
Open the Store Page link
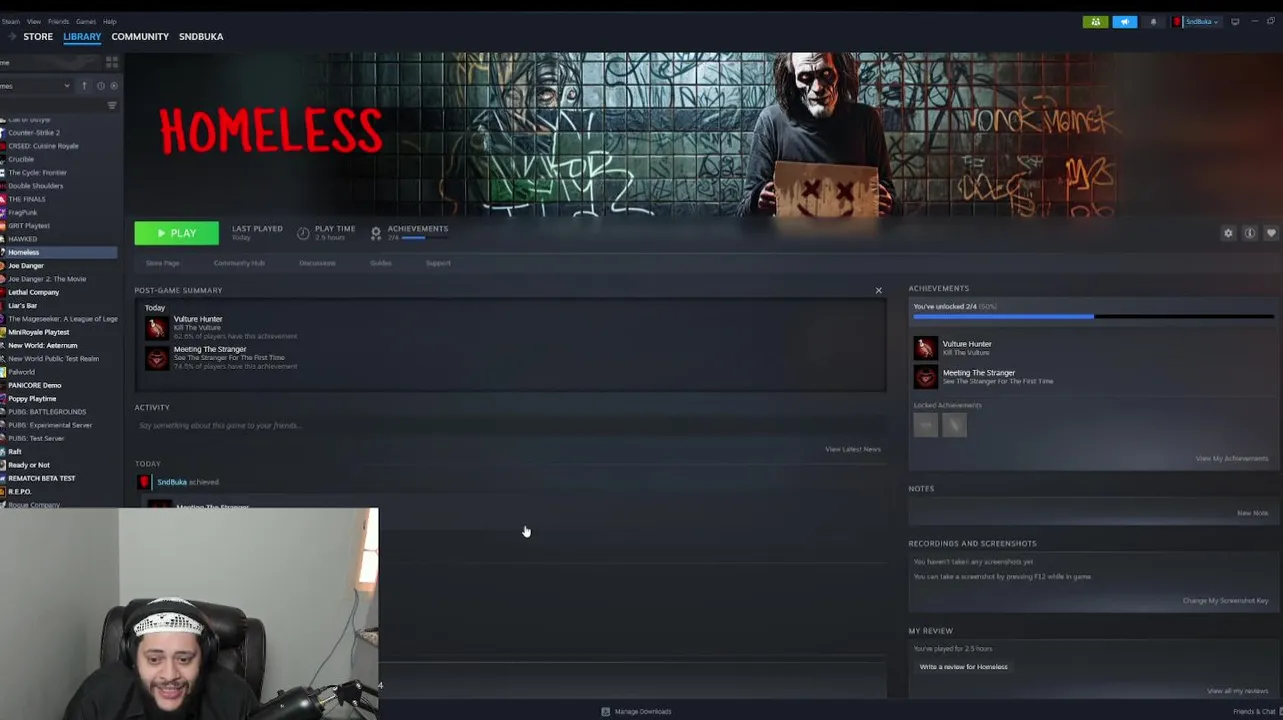click(x=163, y=263)
